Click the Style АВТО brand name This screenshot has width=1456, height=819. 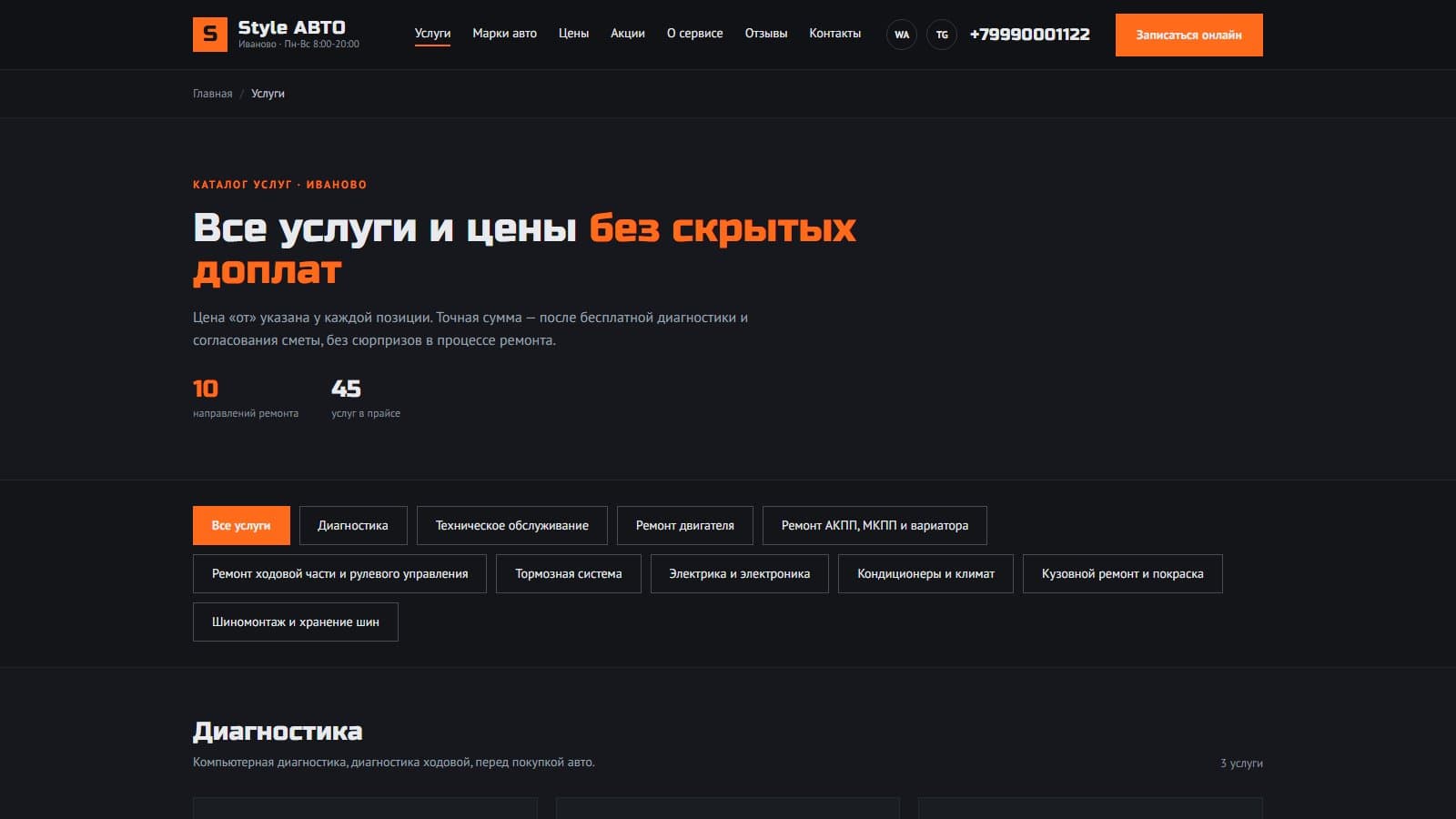coord(291,27)
